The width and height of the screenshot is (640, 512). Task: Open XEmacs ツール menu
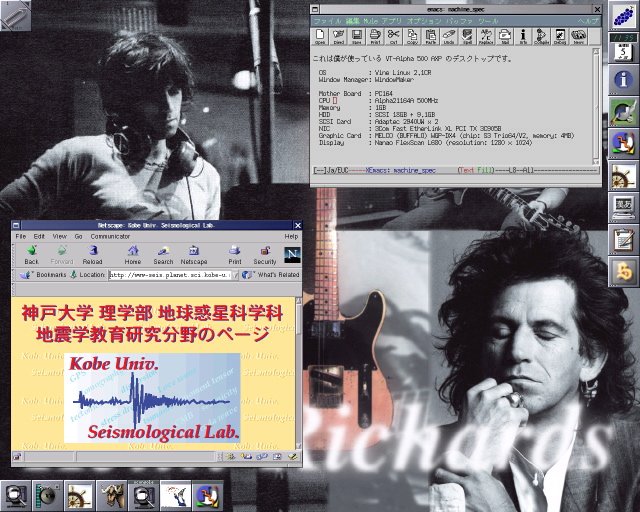(x=488, y=21)
